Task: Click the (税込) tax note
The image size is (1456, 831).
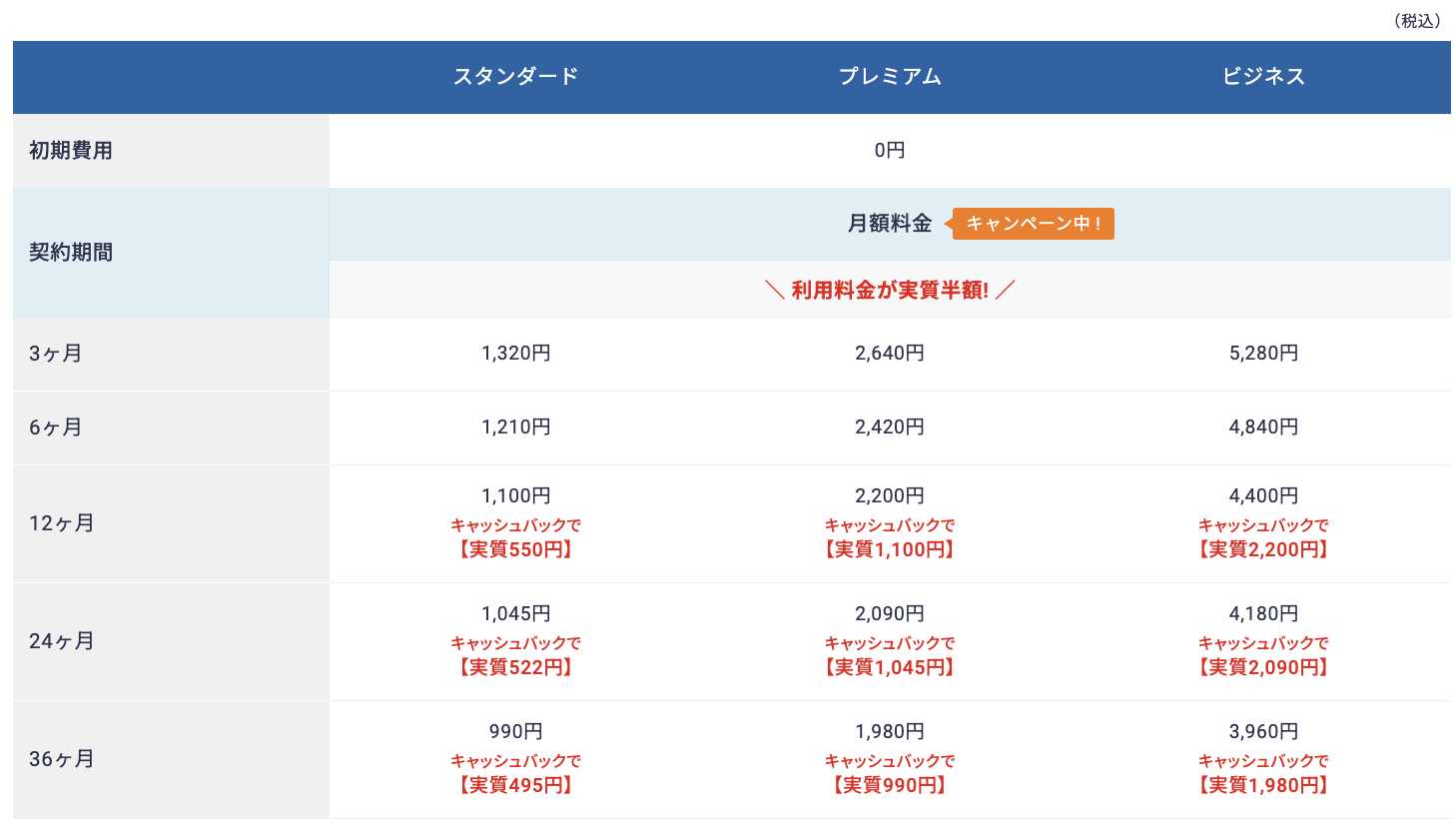Action: (x=1417, y=21)
